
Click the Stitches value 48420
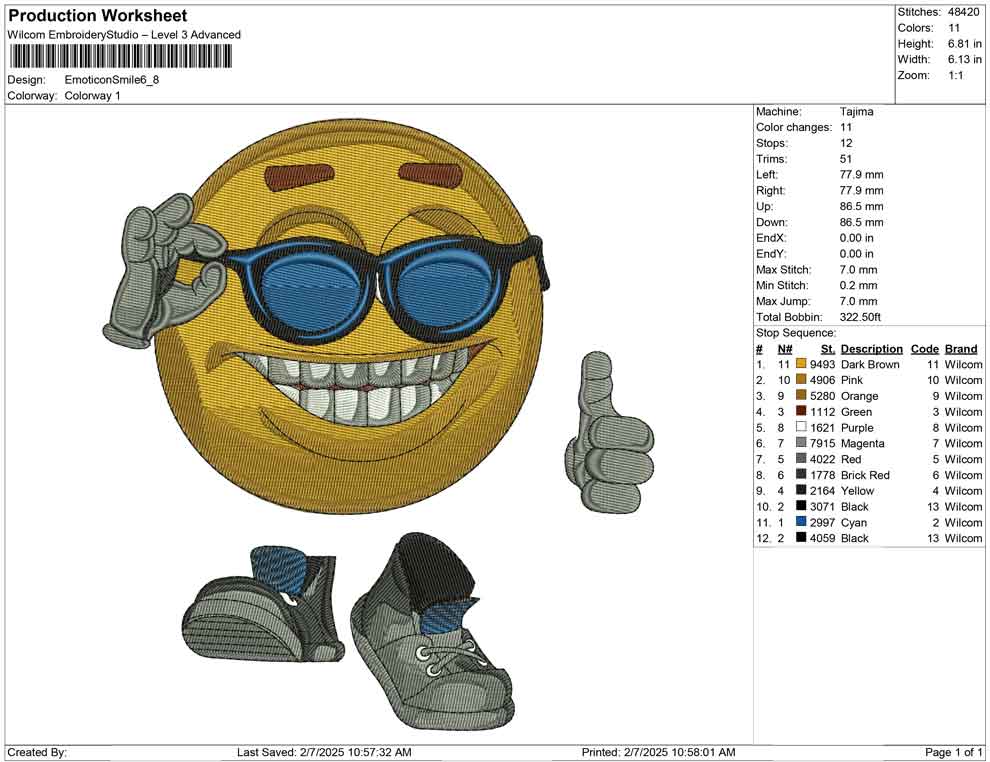(x=963, y=12)
